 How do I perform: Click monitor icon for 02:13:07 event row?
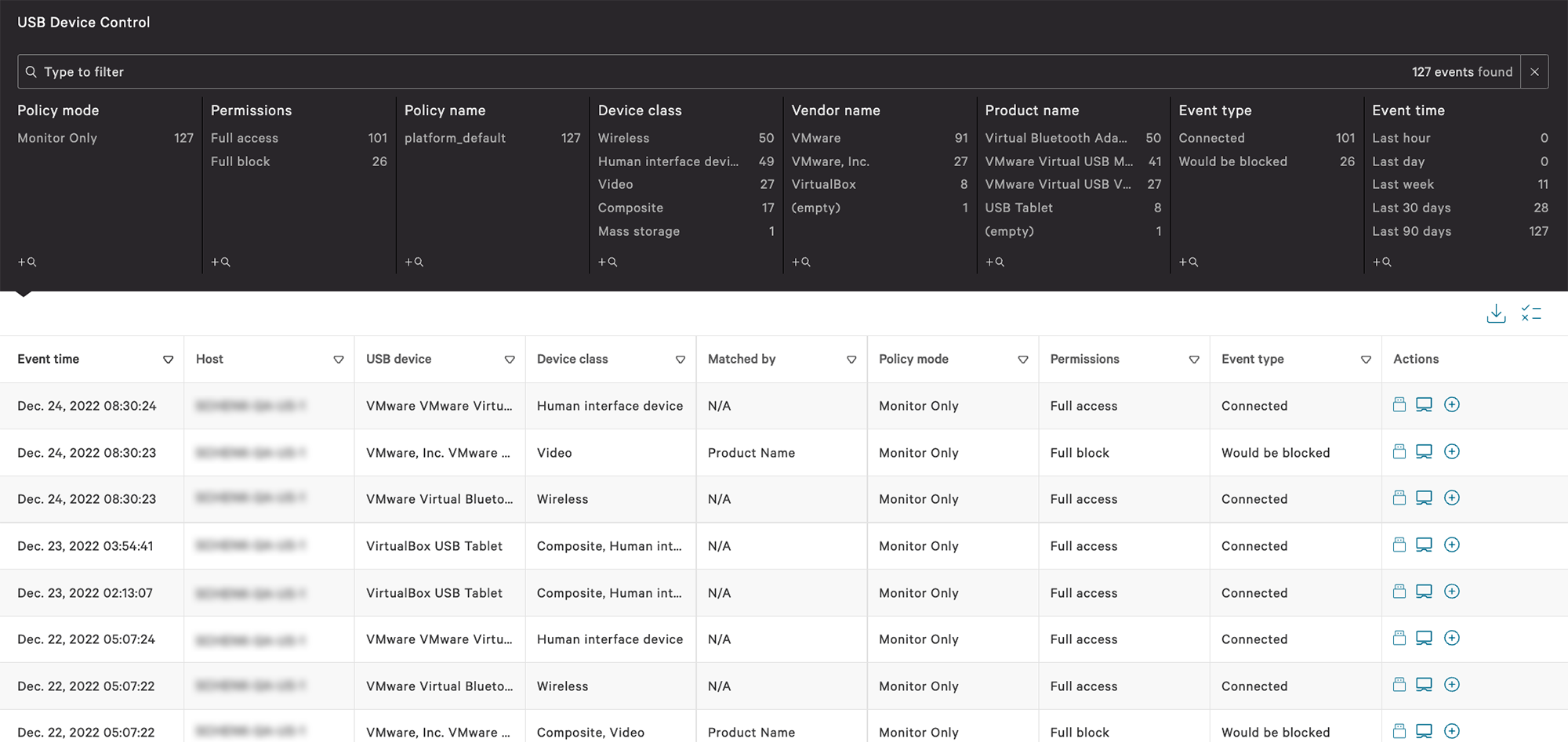(1424, 592)
